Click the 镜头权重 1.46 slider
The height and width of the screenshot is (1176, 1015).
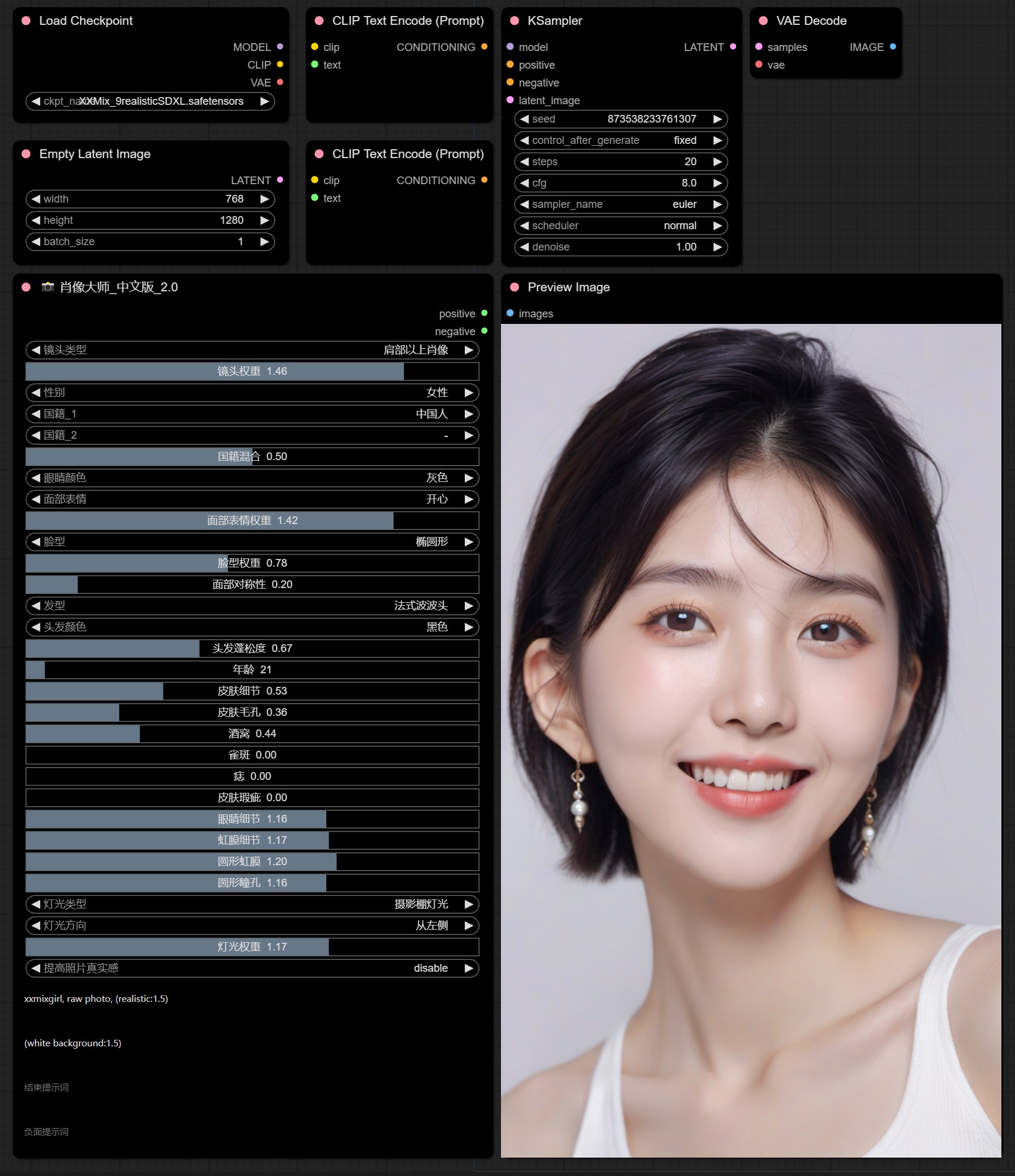(252, 371)
